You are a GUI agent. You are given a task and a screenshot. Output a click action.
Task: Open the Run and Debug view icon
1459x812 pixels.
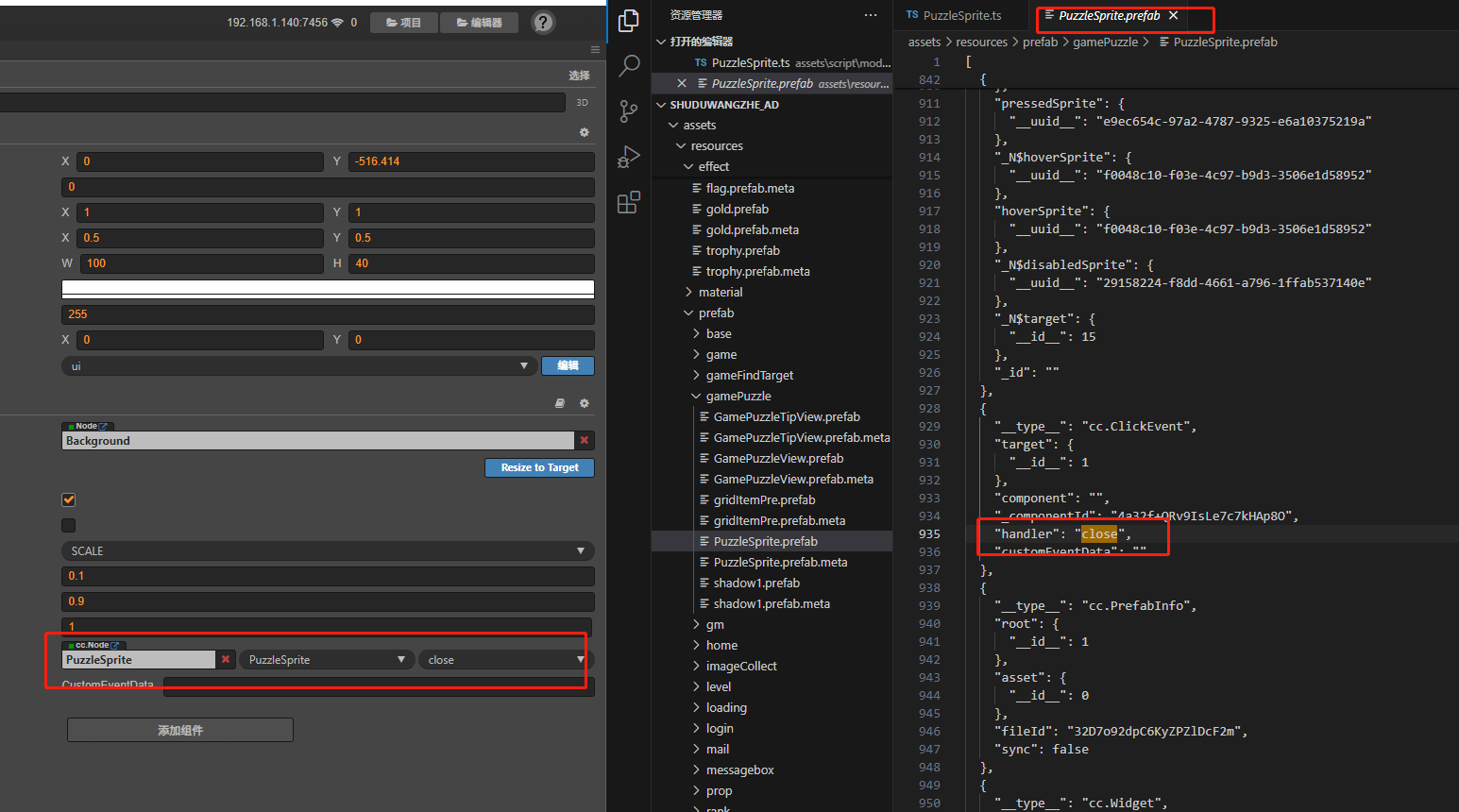click(629, 156)
